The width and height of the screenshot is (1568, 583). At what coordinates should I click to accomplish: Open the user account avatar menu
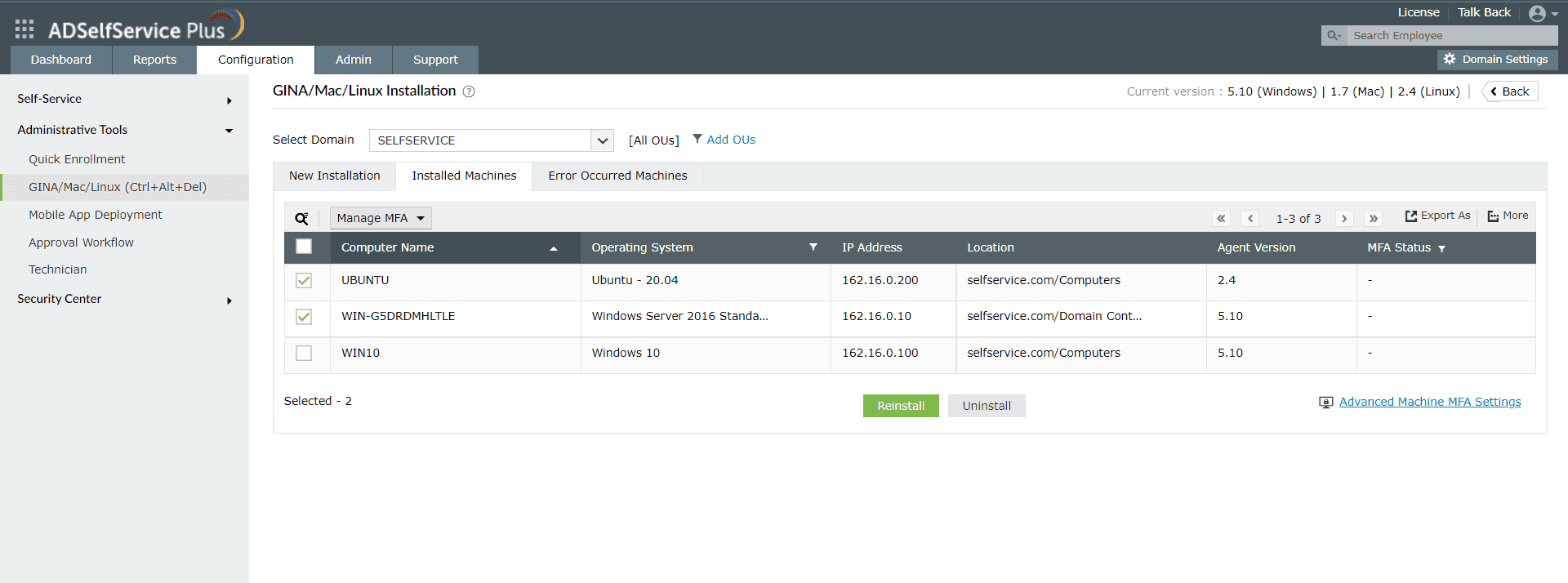pos(1543,13)
